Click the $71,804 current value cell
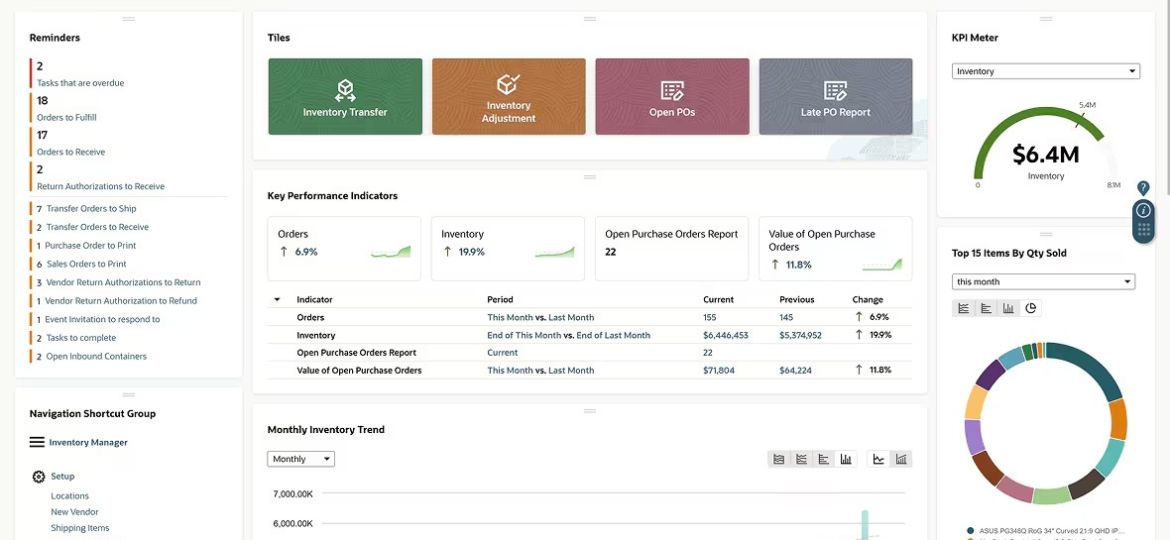1170x540 pixels. click(x=720, y=371)
